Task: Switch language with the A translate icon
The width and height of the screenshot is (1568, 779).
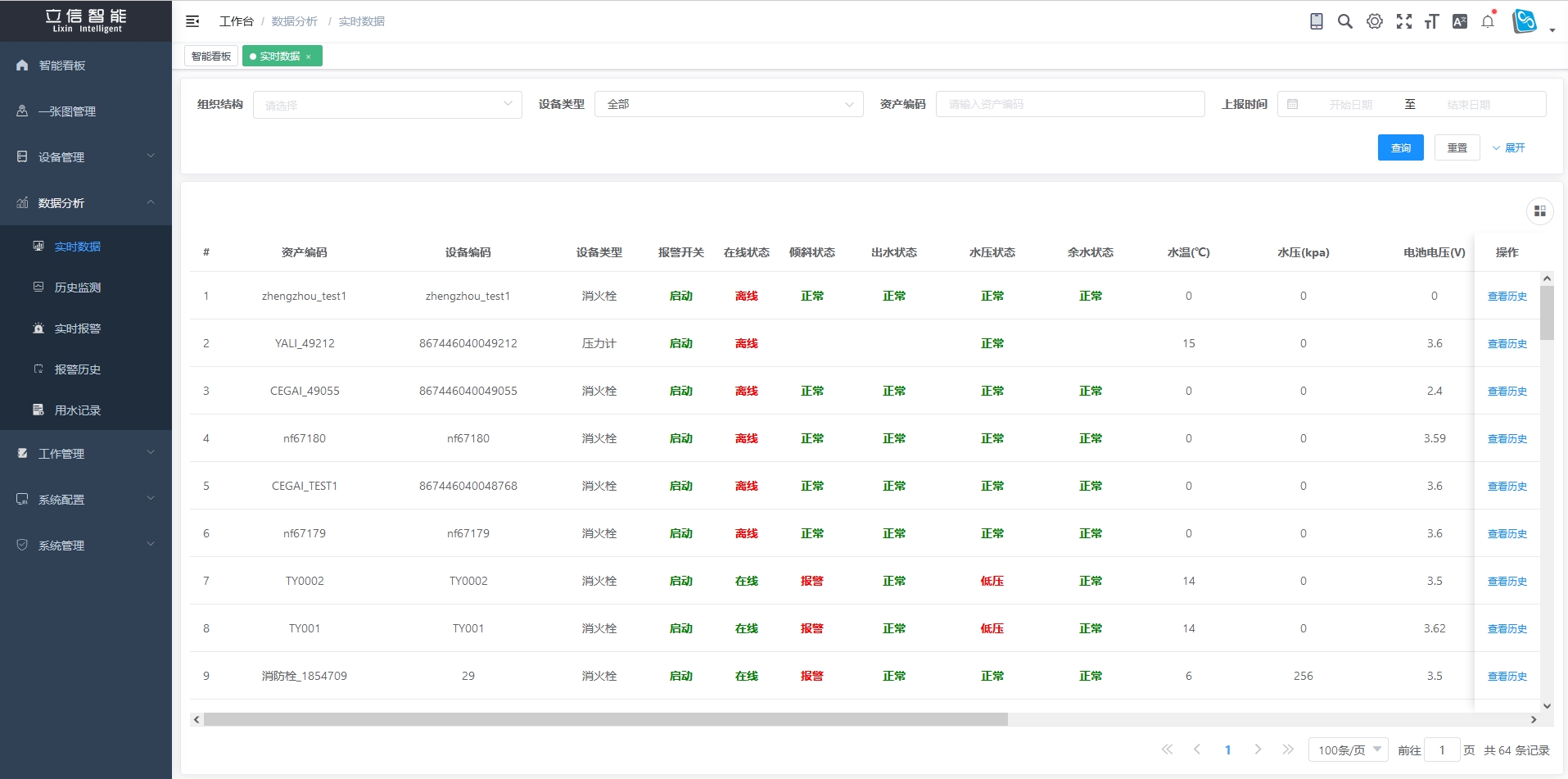Action: point(1460,21)
